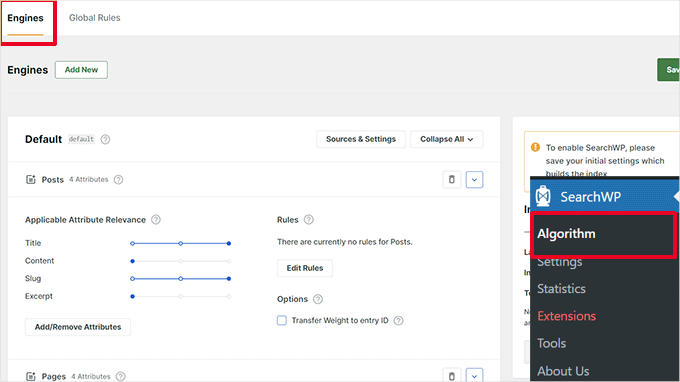Click the SearchWP lantern logo icon
Screen dimensions: 680x382
coord(543,196)
